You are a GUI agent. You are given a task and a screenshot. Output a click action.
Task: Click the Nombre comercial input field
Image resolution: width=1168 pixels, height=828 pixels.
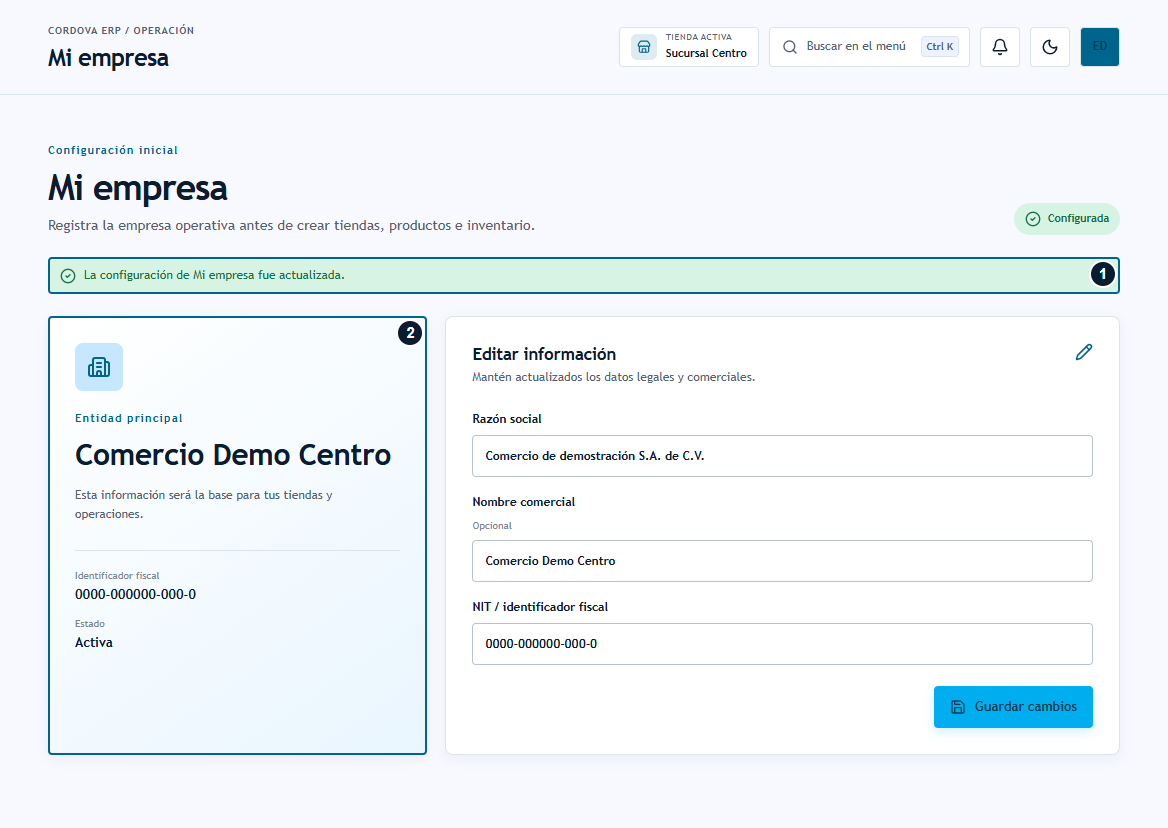click(782, 561)
